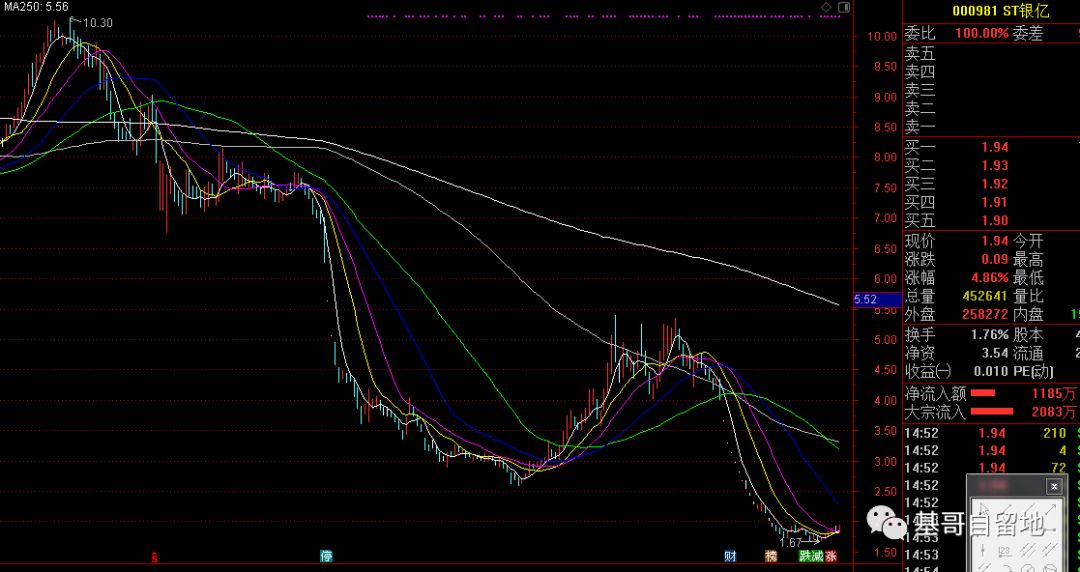Select the 买一 bid price 1.94
The height and width of the screenshot is (572, 1080).
point(995,147)
